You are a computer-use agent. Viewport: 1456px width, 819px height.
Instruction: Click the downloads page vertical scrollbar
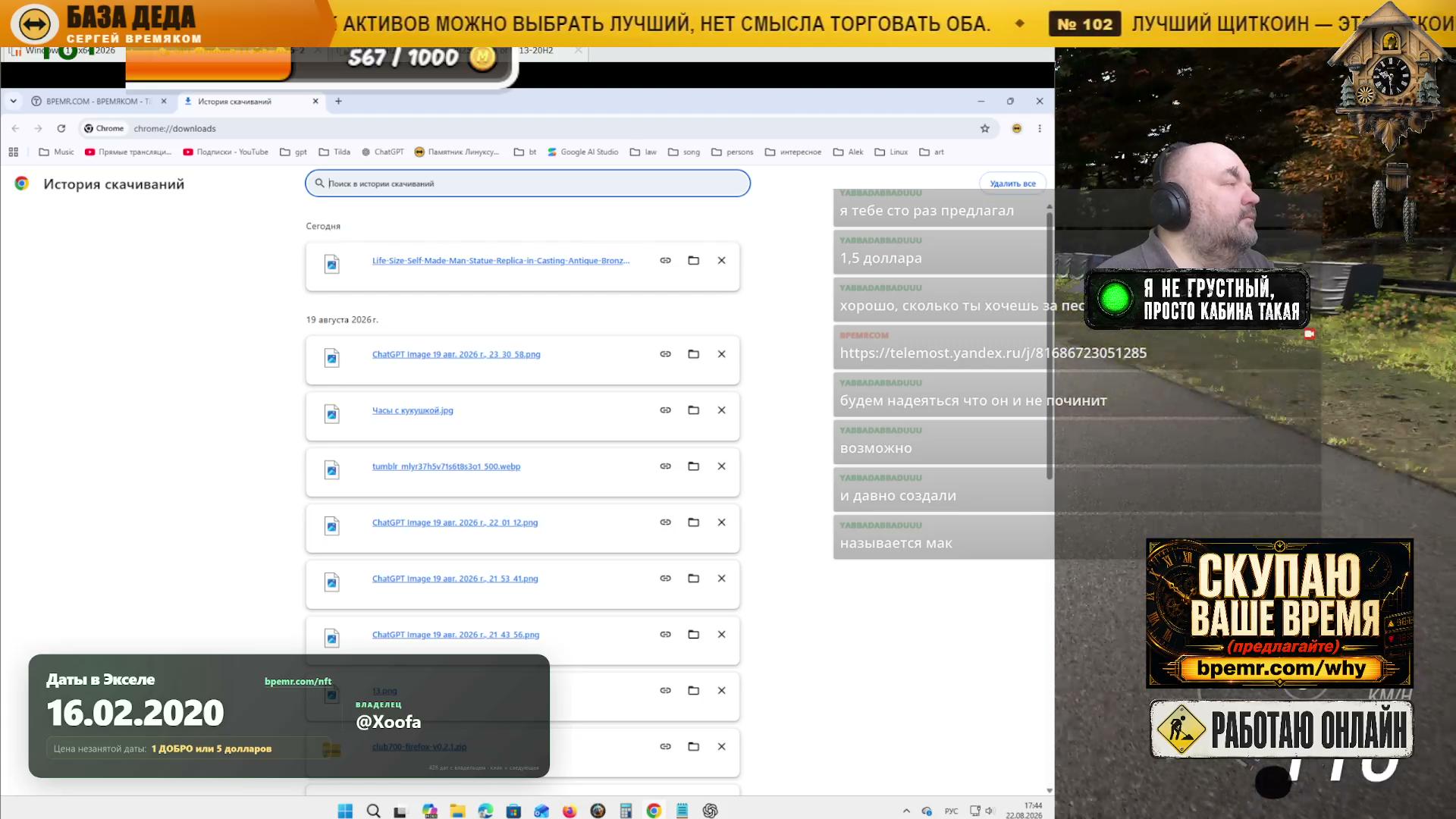tap(1050, 345)
